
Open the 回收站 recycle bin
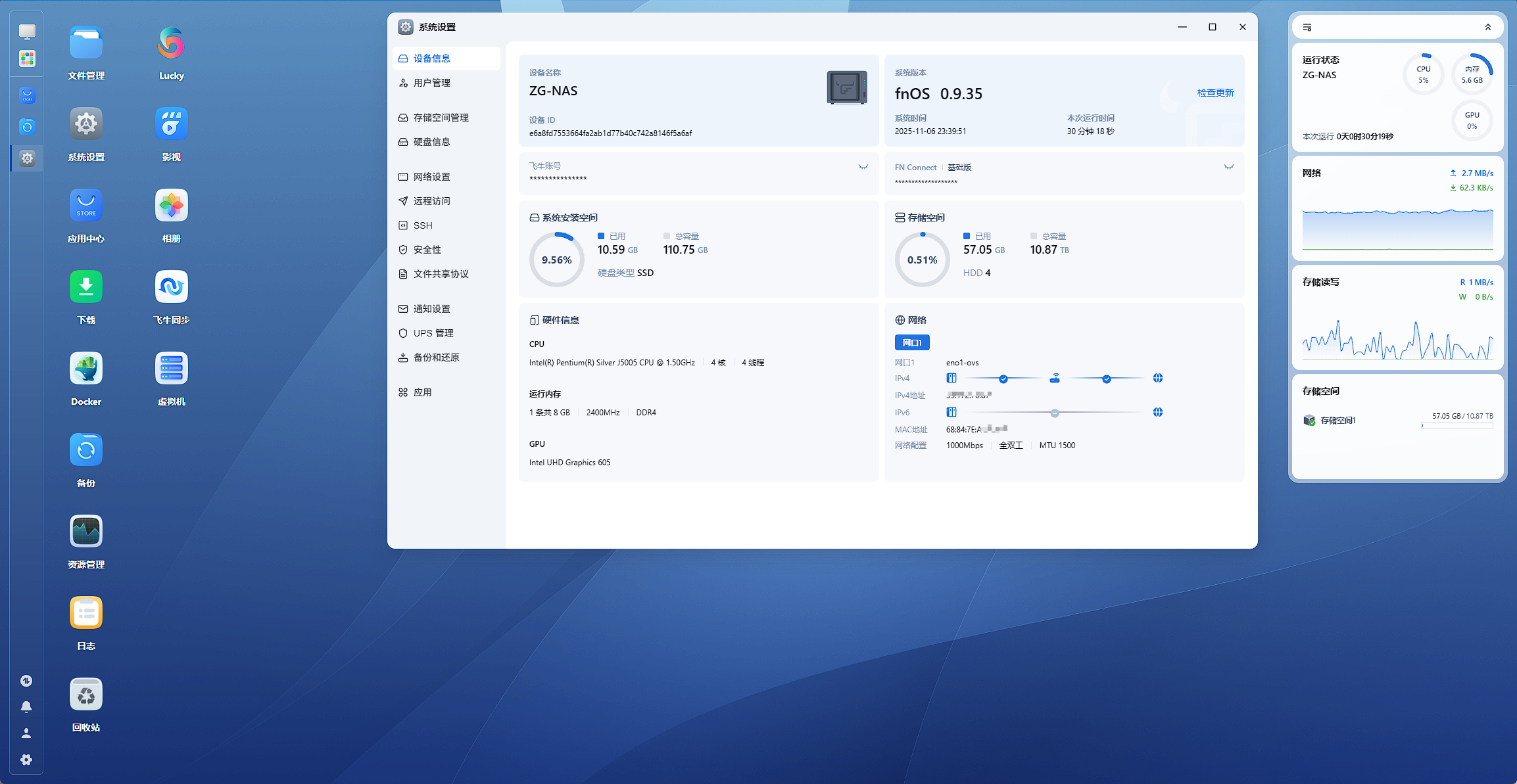point(86,695)
